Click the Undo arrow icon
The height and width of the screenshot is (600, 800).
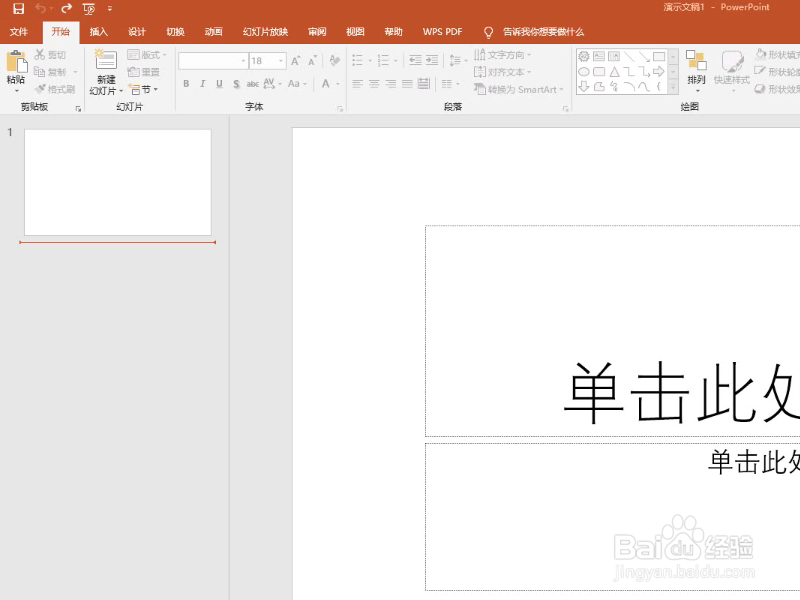pyautogui.click(x=40, y=8)
